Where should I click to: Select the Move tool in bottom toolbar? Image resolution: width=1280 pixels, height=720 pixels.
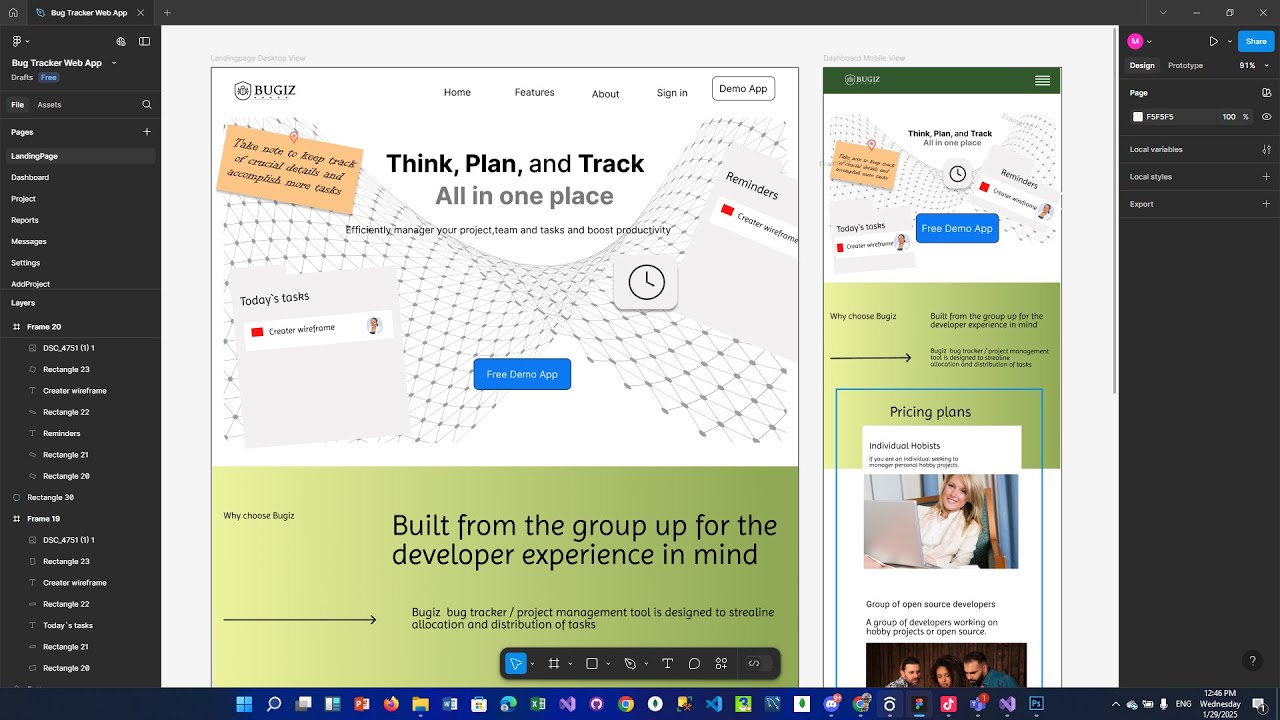pos(516,664)
